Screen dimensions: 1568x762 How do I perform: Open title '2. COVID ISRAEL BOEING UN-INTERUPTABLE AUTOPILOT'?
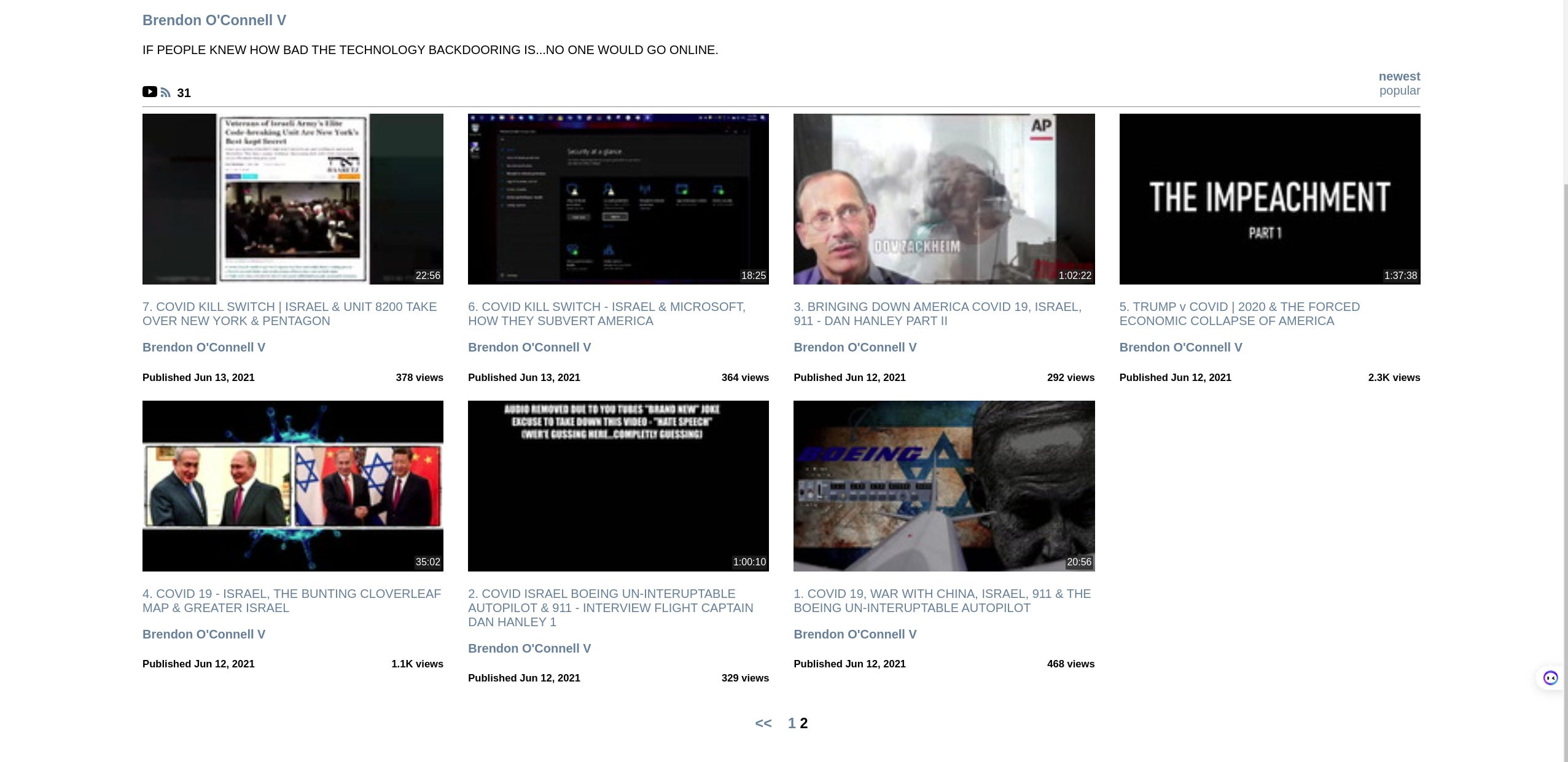610,608
